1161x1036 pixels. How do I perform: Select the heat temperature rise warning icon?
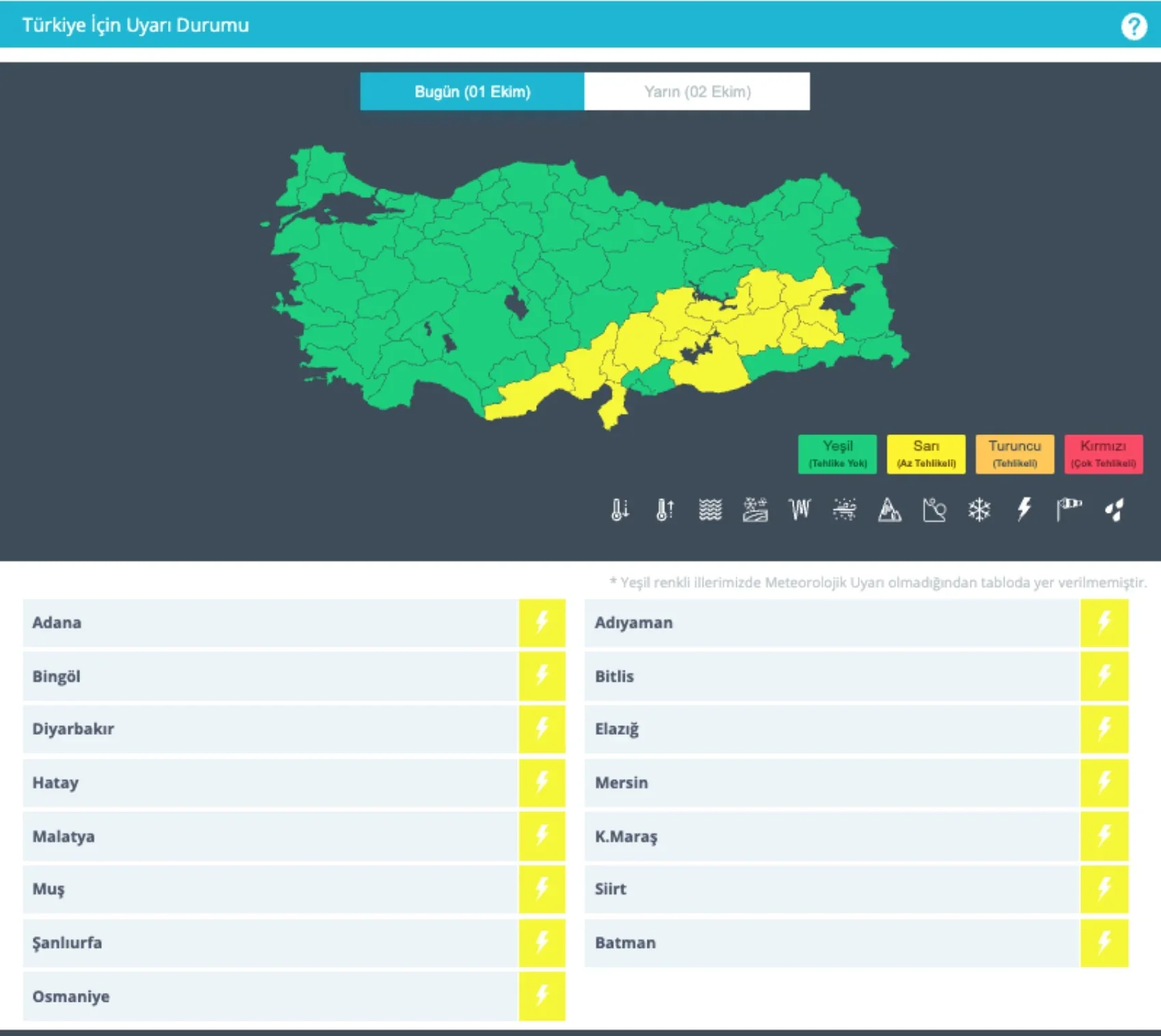pos(665,509)
